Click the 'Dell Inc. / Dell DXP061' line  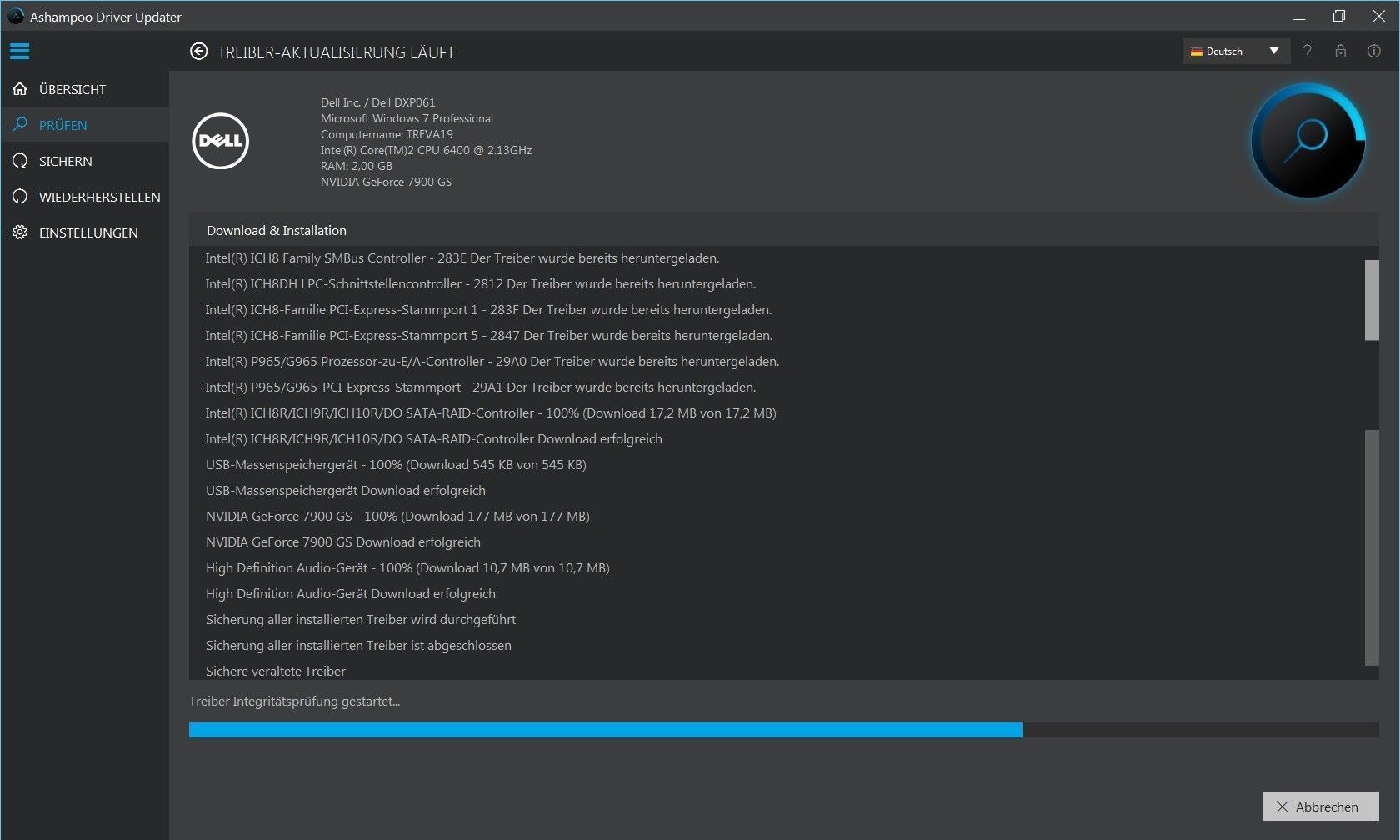click(x=378, y=102)
